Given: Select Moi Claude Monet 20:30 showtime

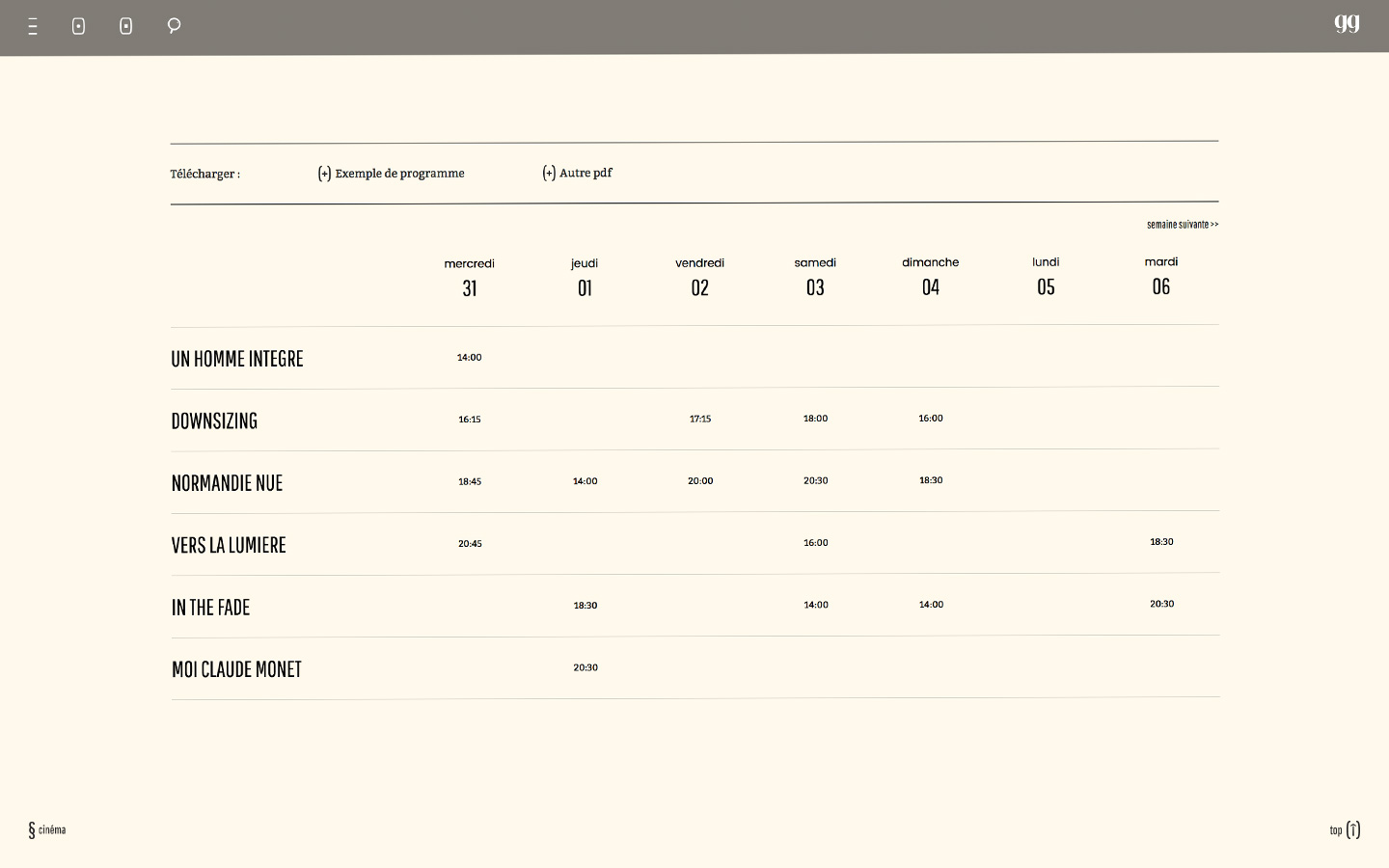Looking at the screenshot, I should click(586, 667).
